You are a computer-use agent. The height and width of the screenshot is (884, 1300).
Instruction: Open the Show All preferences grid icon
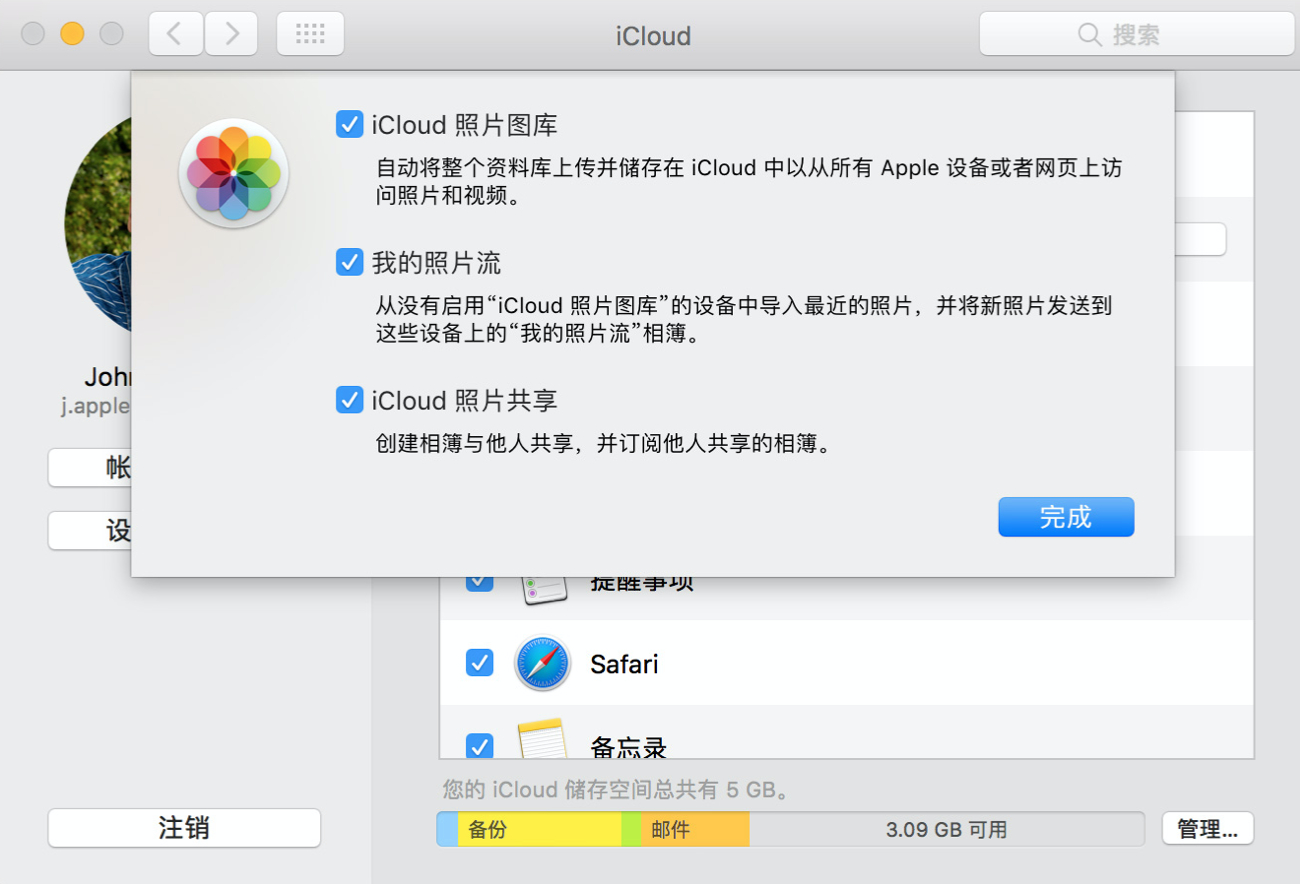[x=310, y=32]
